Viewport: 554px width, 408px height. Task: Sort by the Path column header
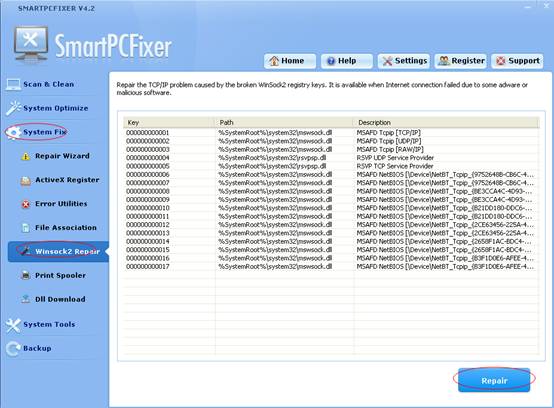[284, 123]
